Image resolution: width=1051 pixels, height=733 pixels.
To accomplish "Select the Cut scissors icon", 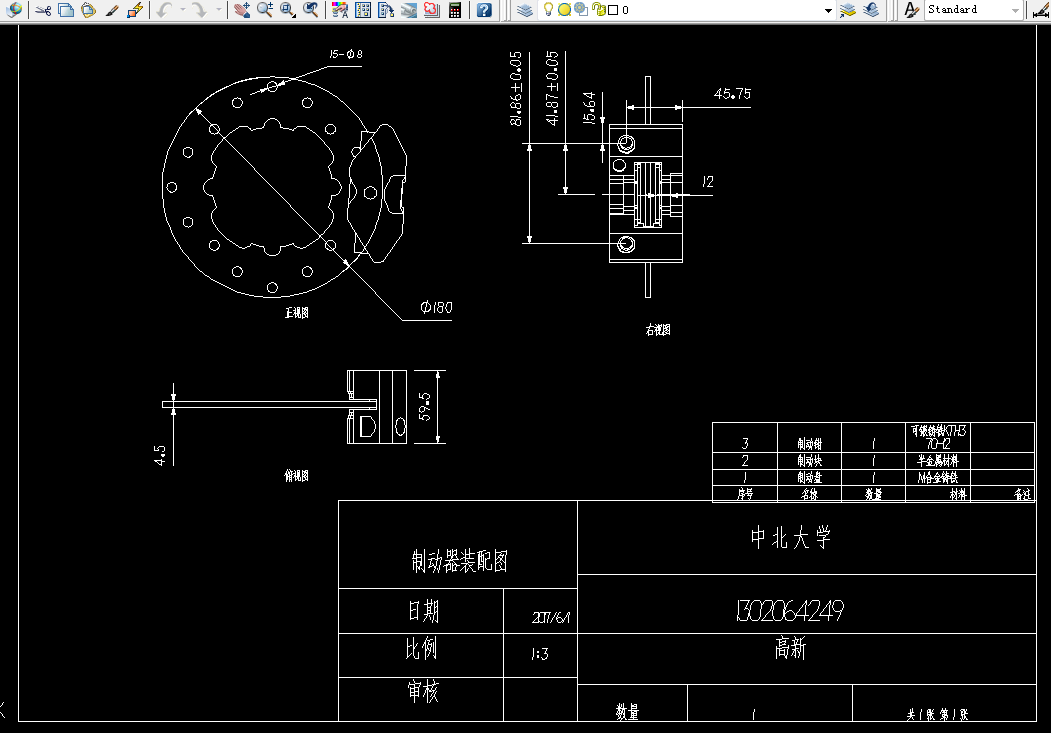I will pyautogui.click(x=44, y=10).
